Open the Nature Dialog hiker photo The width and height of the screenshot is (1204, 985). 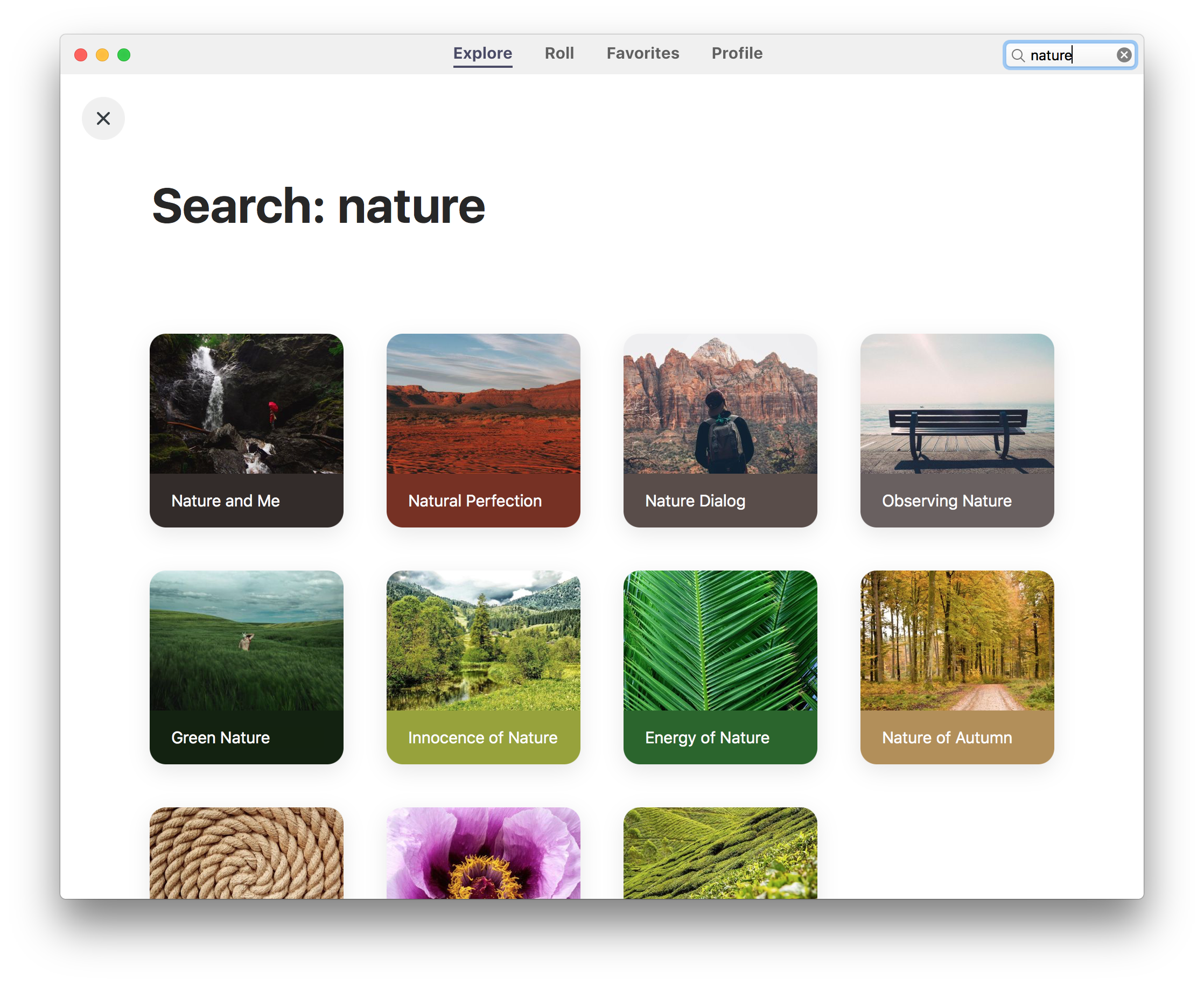720,403
